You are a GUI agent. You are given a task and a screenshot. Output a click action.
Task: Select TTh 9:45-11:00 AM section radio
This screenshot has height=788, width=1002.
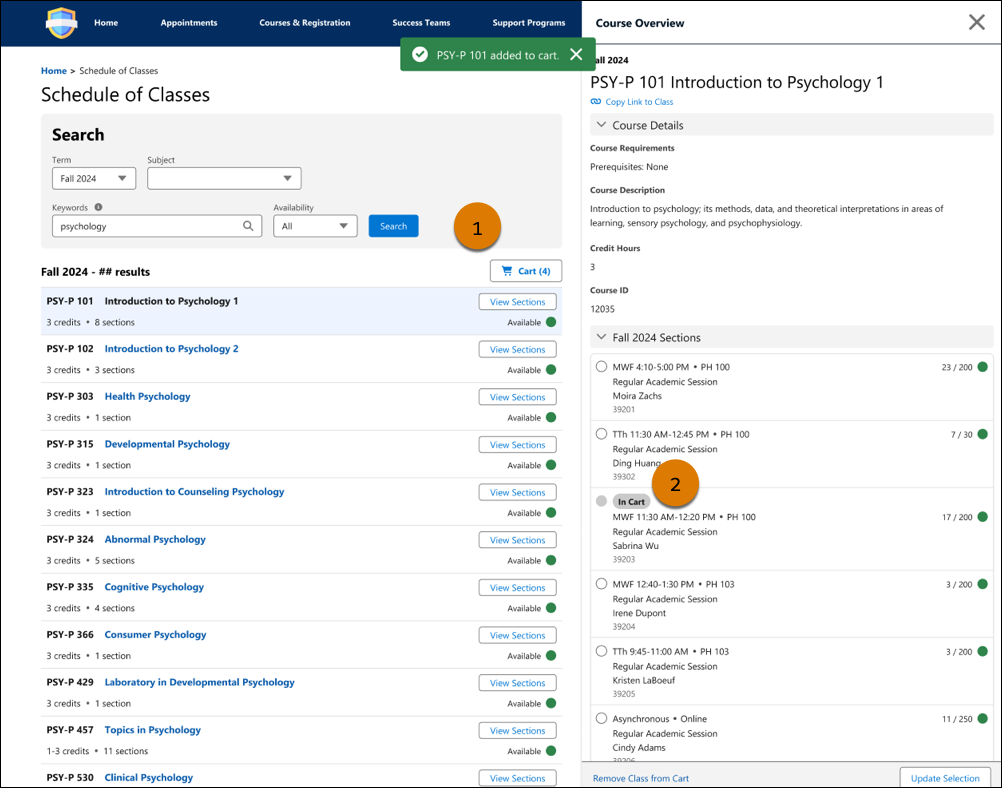pyautogui.click(x=601, y=651)
